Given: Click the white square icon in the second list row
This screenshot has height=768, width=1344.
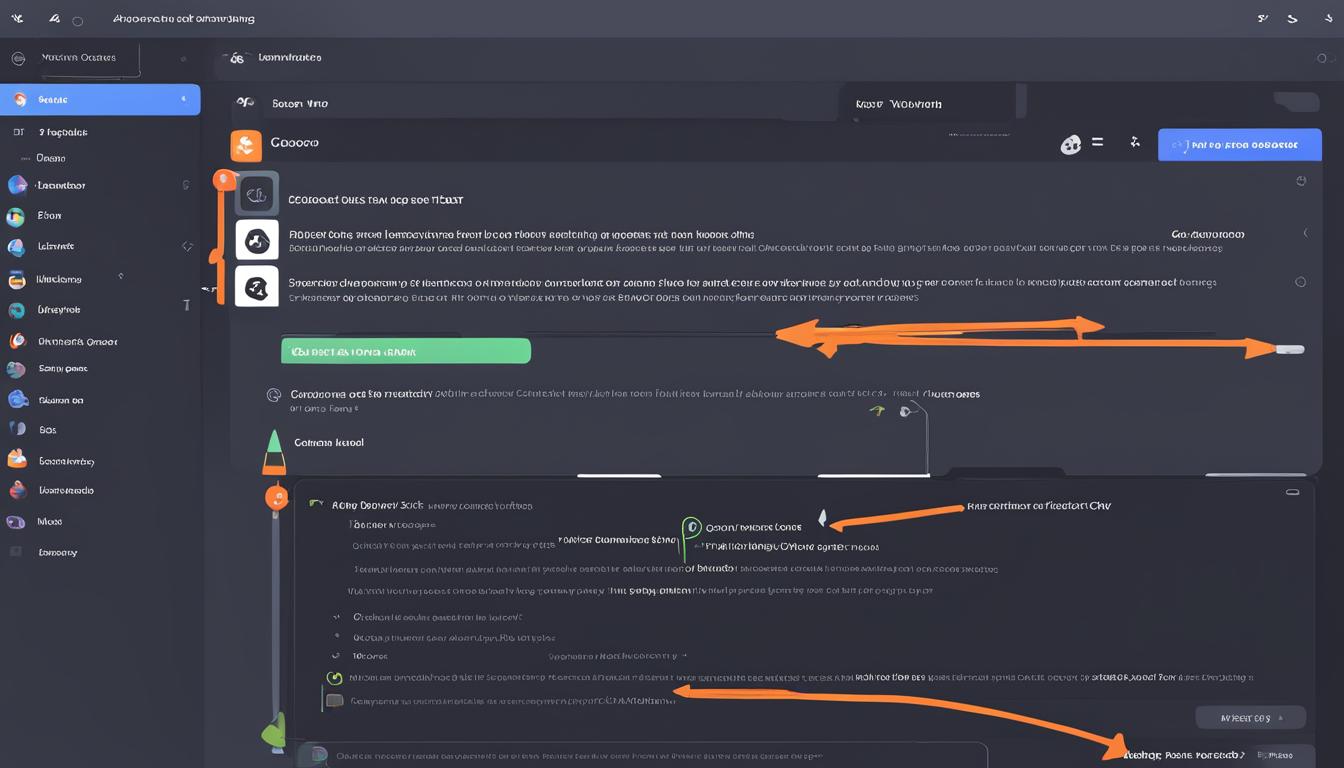Looking at the screenshot, I should (256, 240).
